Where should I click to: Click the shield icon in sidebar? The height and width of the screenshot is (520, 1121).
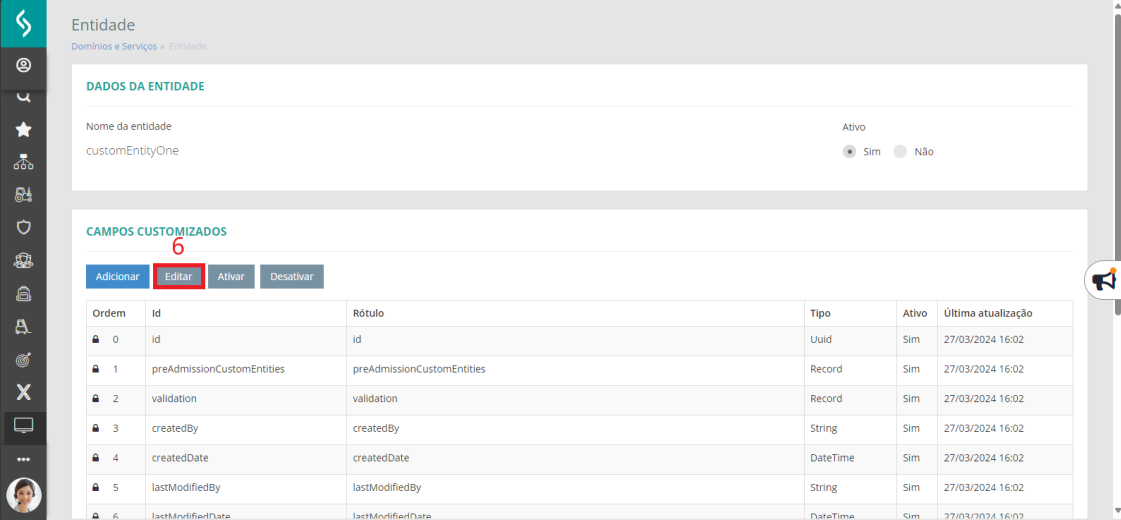point(23,227)
